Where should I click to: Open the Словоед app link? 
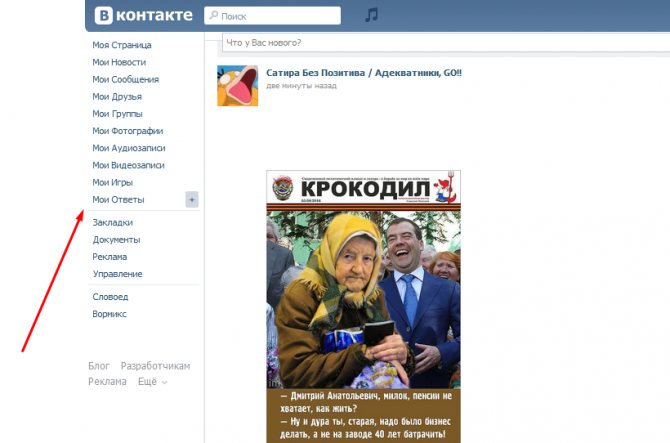point(110,296)
